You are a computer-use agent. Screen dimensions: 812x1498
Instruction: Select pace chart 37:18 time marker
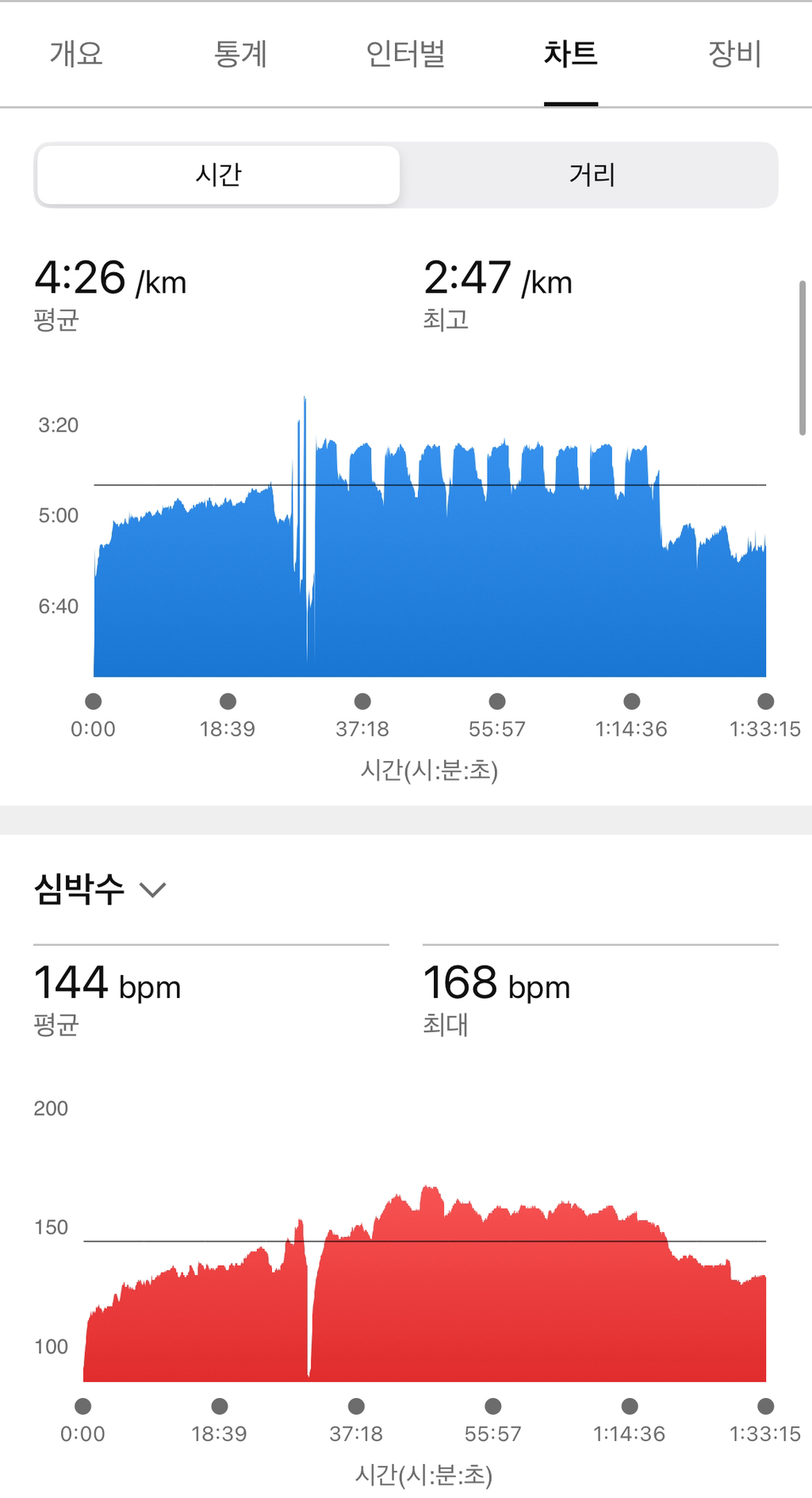click(362, 701)
